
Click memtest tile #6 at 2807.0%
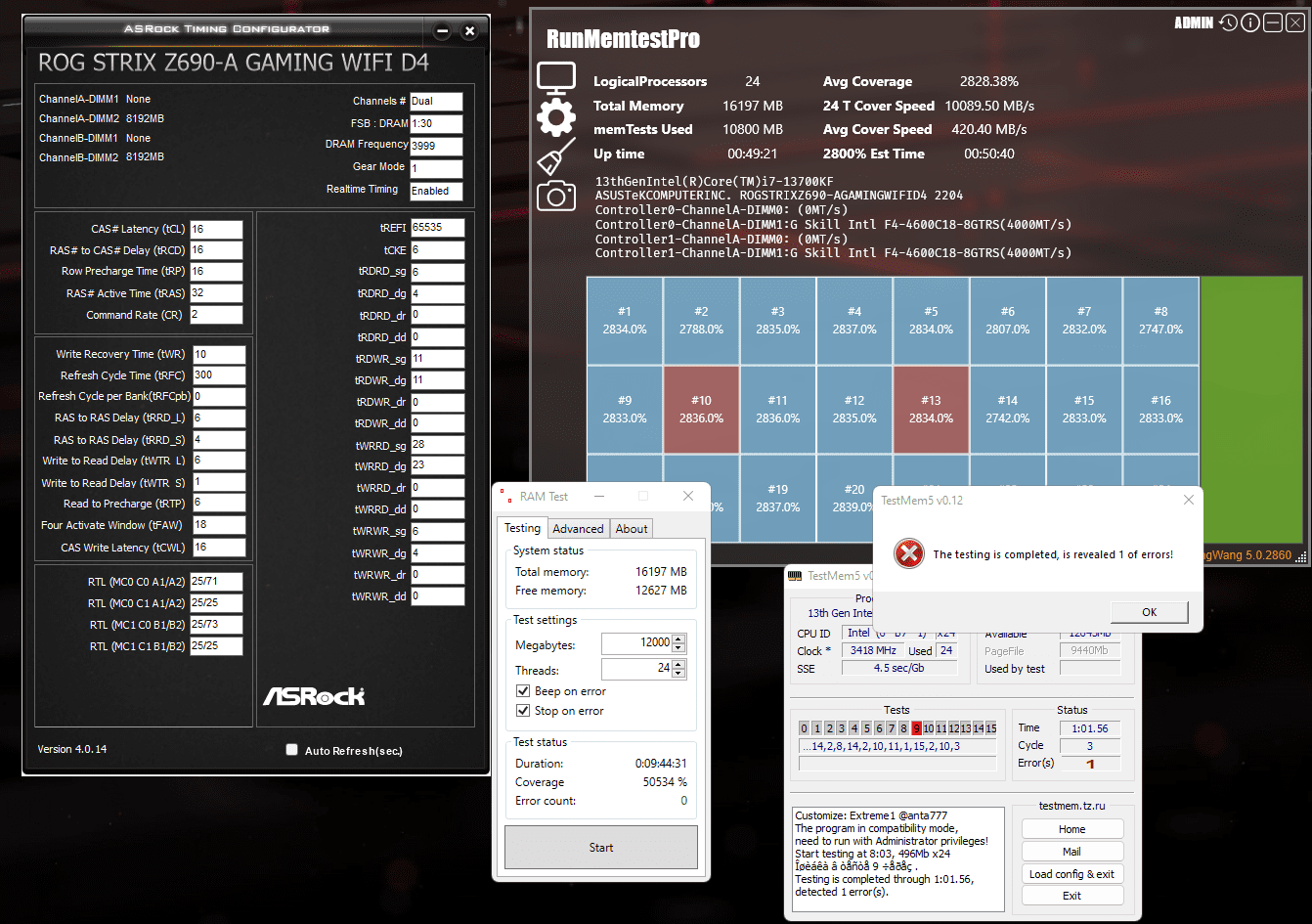pyautogui.click(x=1008, y=321)
